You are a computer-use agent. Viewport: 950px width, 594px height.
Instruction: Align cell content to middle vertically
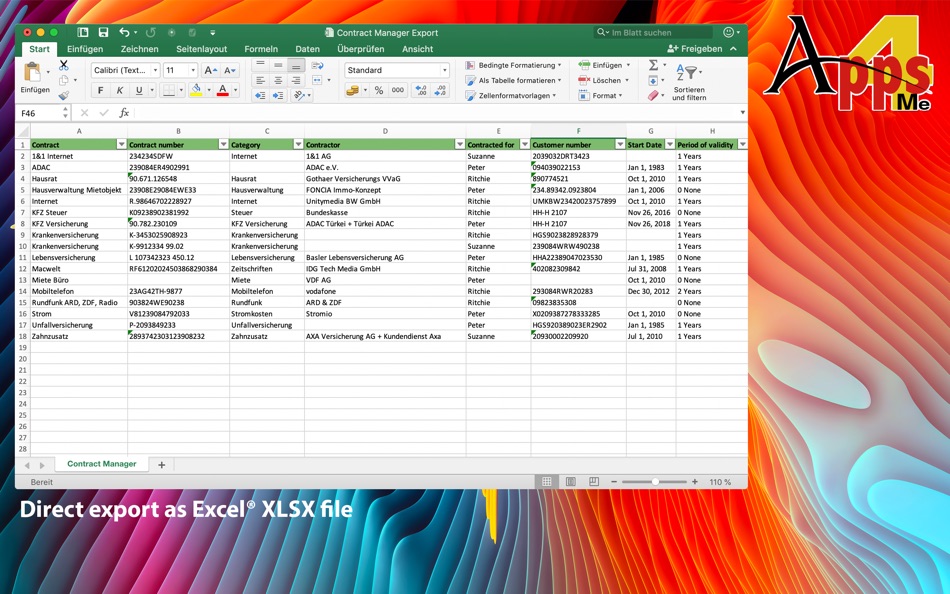(x=278, y=65)
